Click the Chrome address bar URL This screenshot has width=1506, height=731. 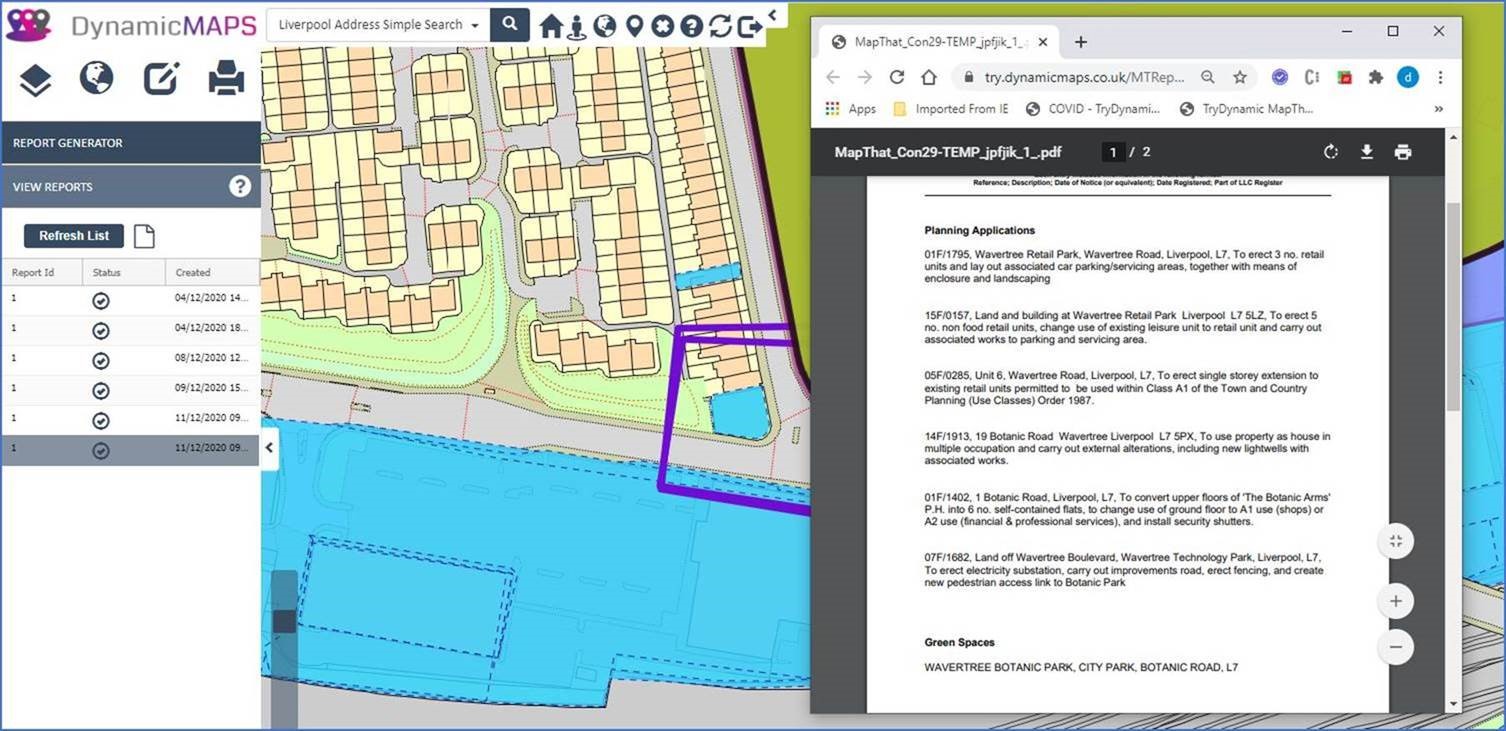click(1083, 77)
